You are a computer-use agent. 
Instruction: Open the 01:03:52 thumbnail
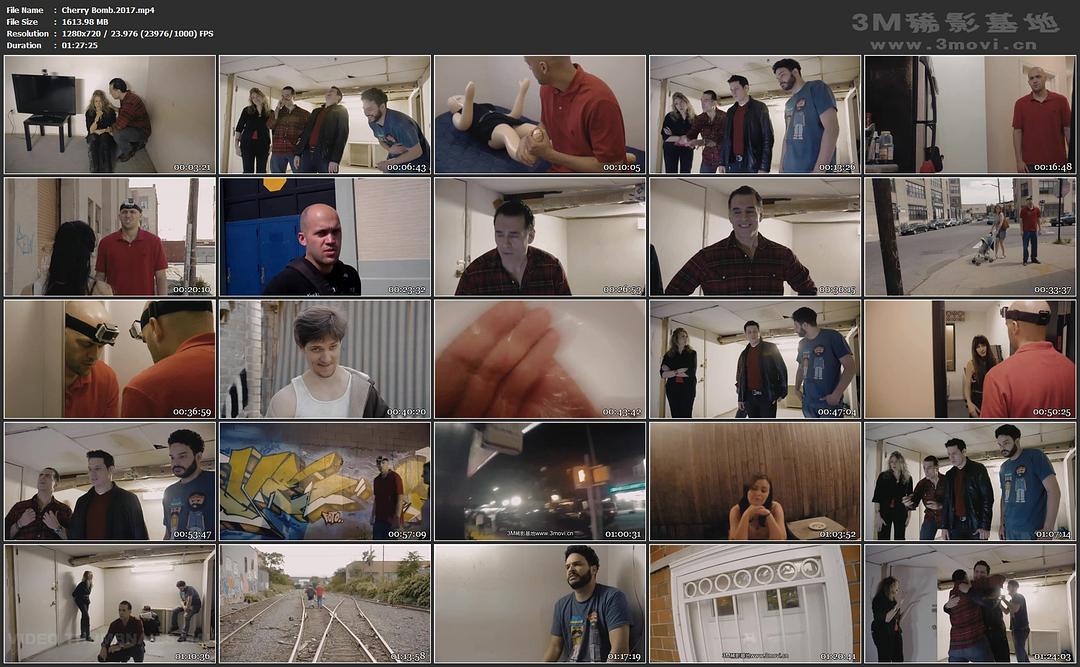(x=755, y=481)
